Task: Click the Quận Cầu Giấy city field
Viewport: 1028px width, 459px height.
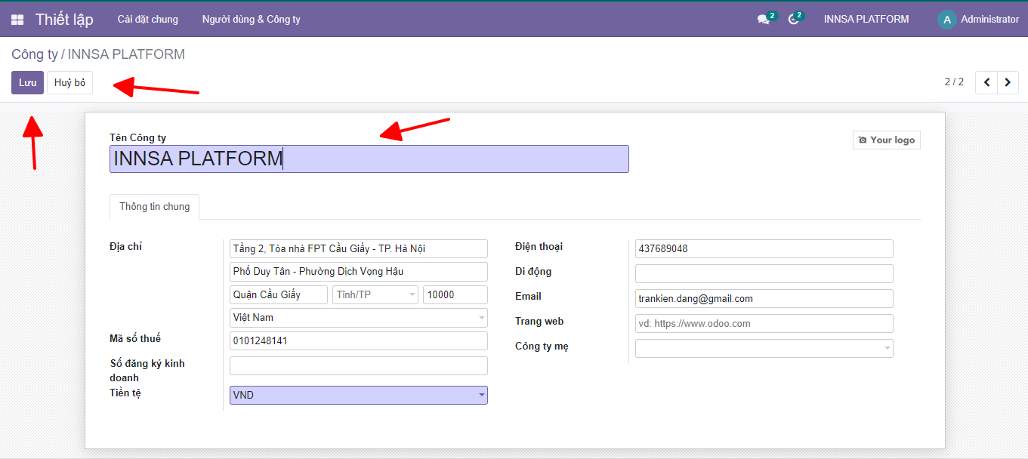Action: [278, 295]
